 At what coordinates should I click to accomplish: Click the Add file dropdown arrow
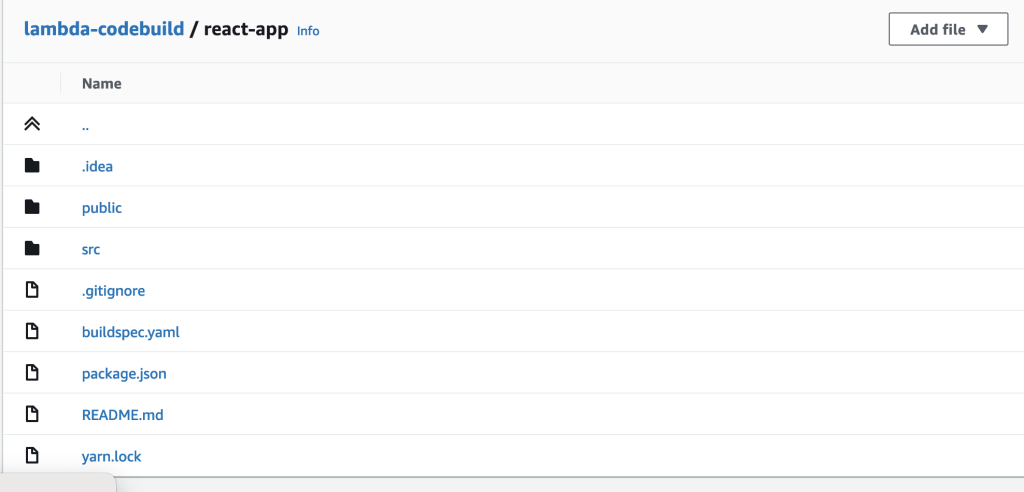pos(982,29)
